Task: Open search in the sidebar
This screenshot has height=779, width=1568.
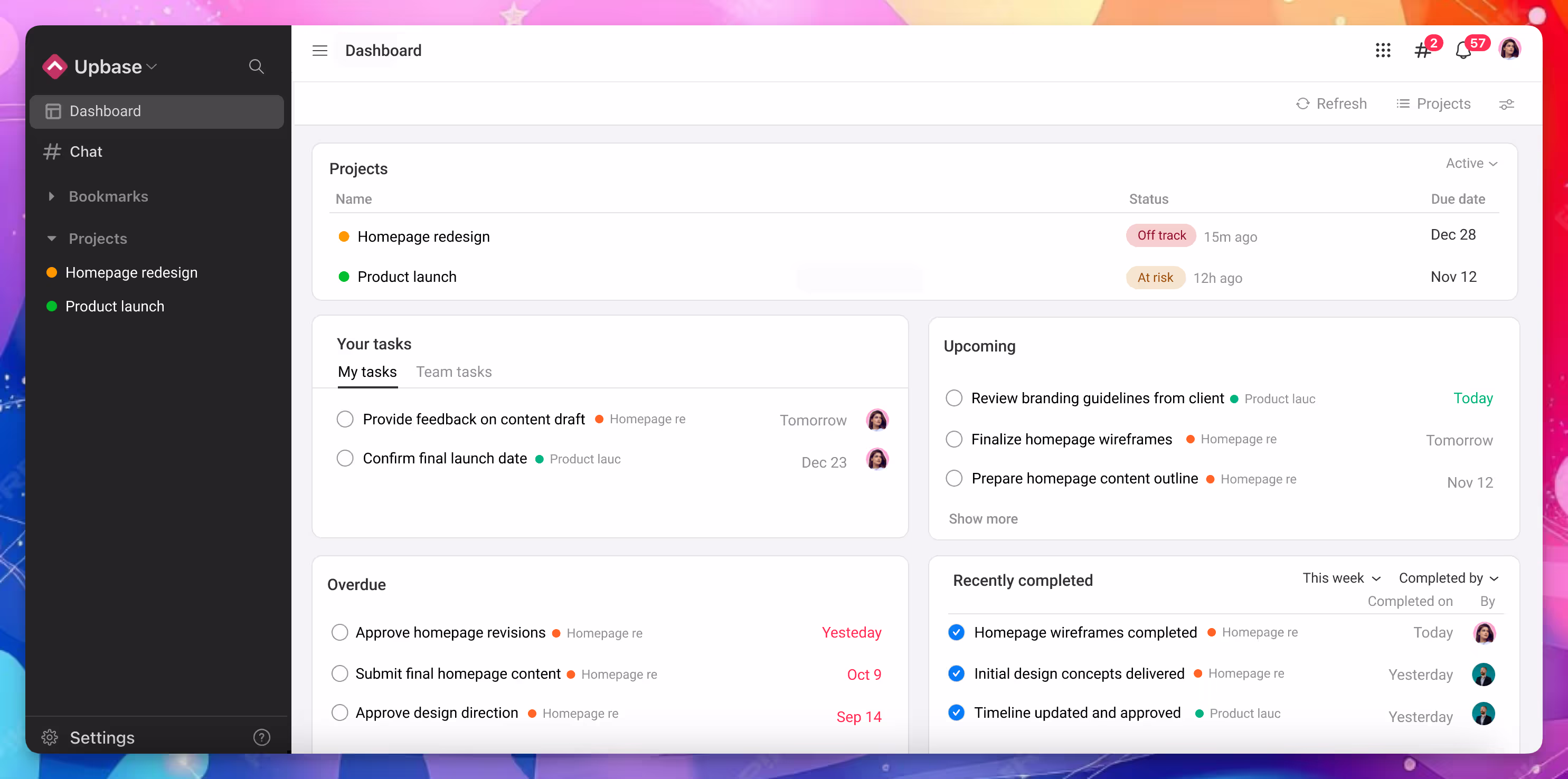Action: click(x=256, y=66)
